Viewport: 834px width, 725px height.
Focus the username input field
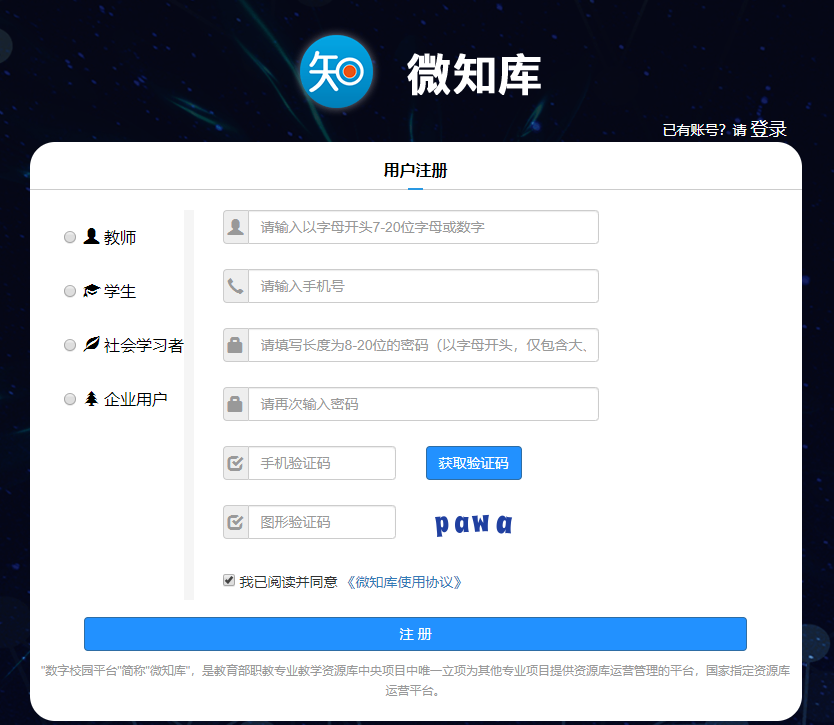coord(423,227)
